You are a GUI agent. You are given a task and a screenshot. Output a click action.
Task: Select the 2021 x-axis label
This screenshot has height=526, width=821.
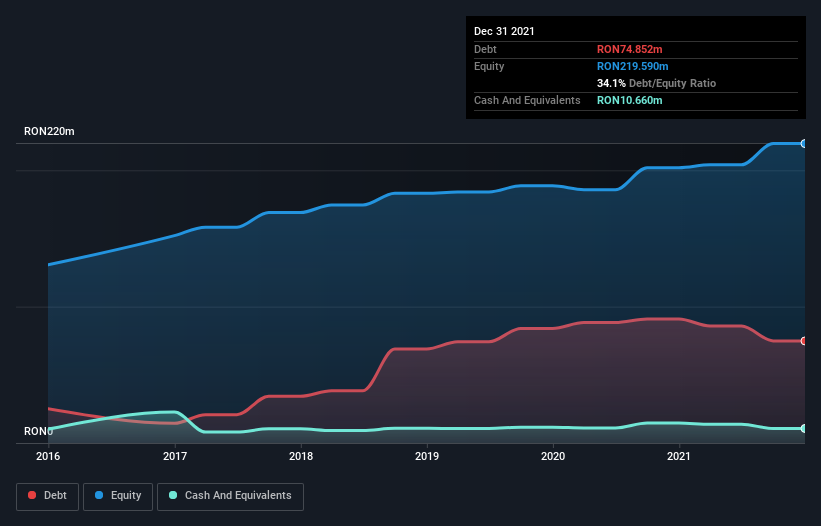click(x=679, y=456)
